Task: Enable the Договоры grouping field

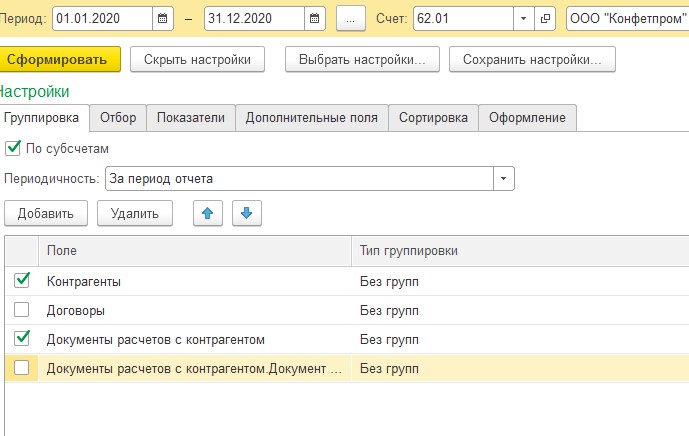Action: point(22,310)
